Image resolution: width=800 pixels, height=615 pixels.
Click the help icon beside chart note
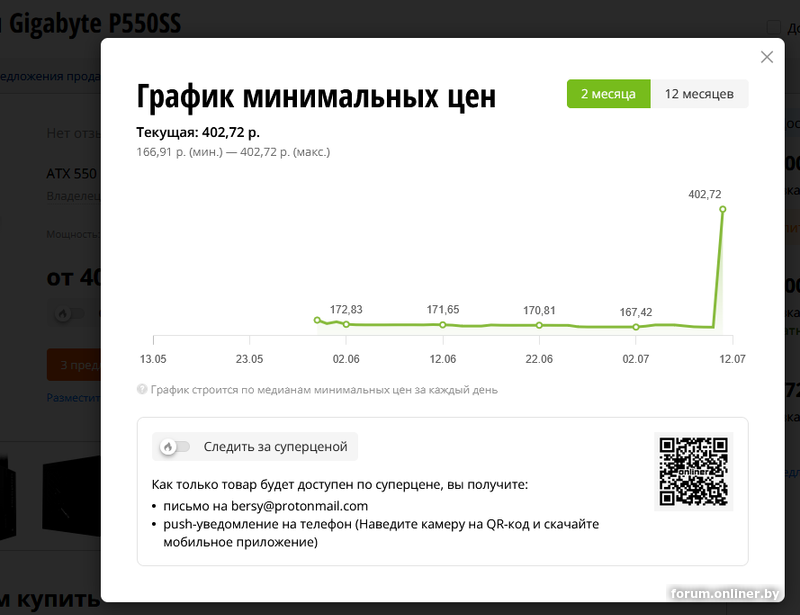point(141,389)
